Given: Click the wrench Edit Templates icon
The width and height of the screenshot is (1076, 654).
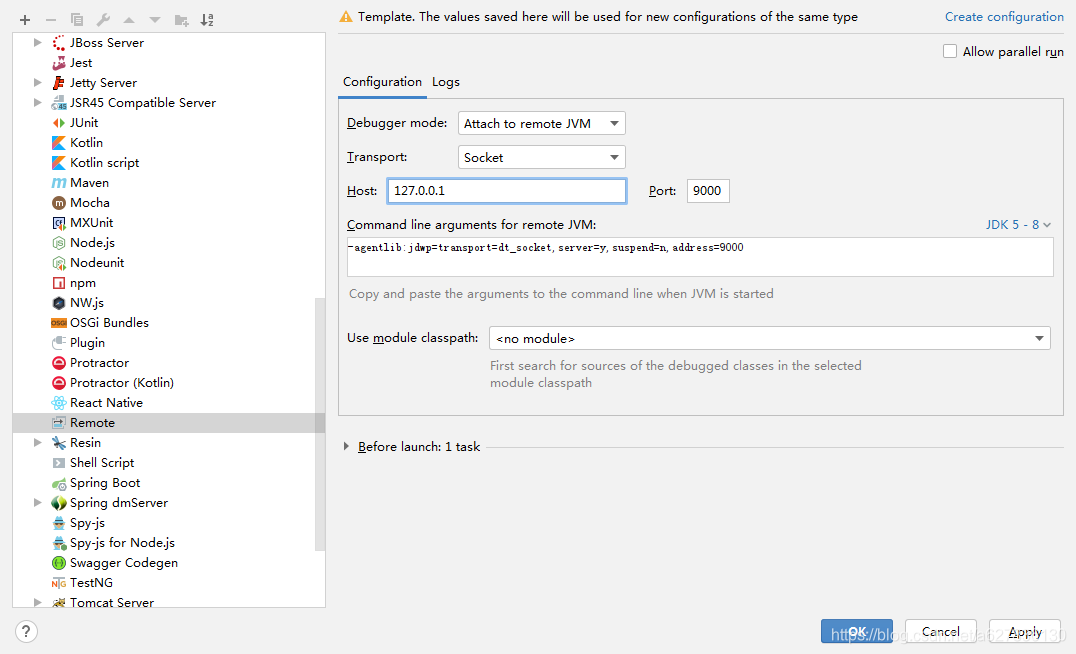Looking at the screenshot, I should 103,20.
